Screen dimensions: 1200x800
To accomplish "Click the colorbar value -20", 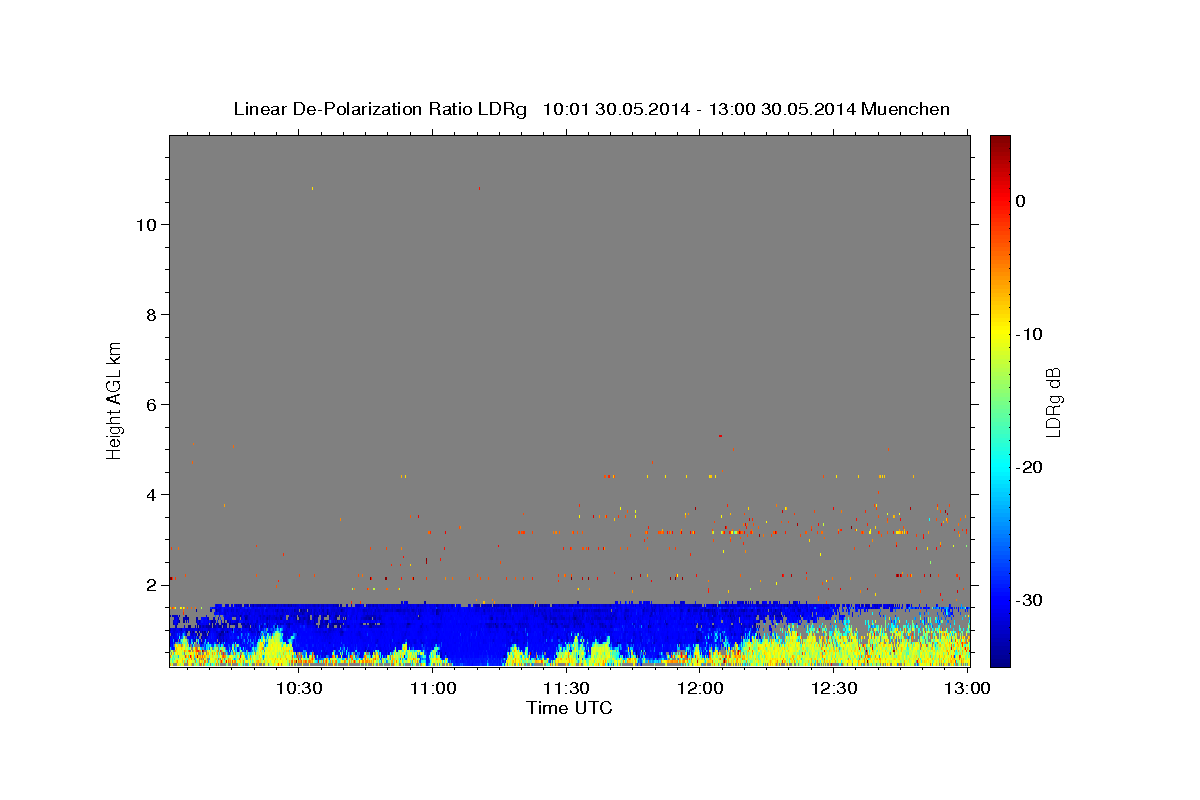I will point(1030,467).
